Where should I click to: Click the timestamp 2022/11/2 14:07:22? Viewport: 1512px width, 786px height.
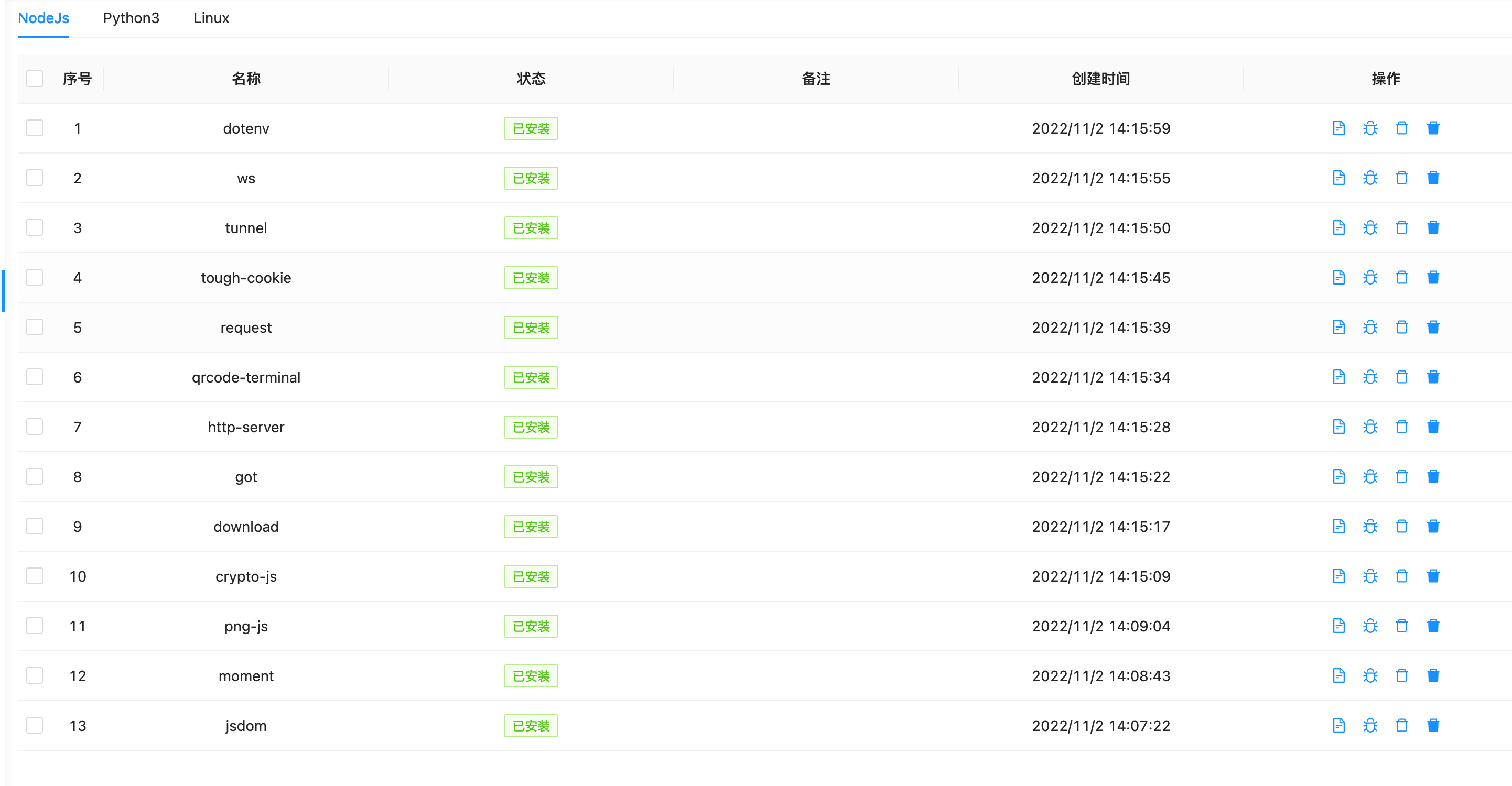pos(1101,726)
